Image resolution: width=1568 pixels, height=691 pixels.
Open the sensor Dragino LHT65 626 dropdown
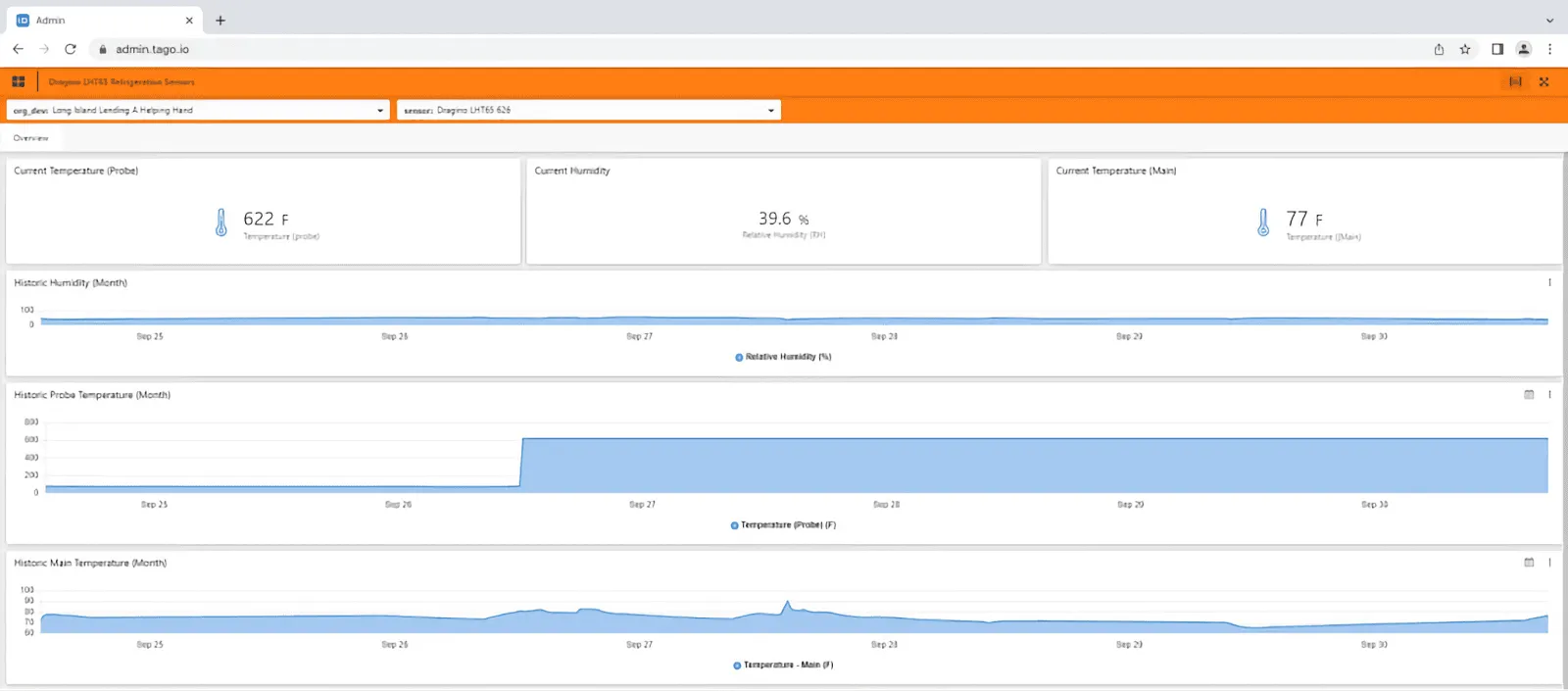(589, 111)
